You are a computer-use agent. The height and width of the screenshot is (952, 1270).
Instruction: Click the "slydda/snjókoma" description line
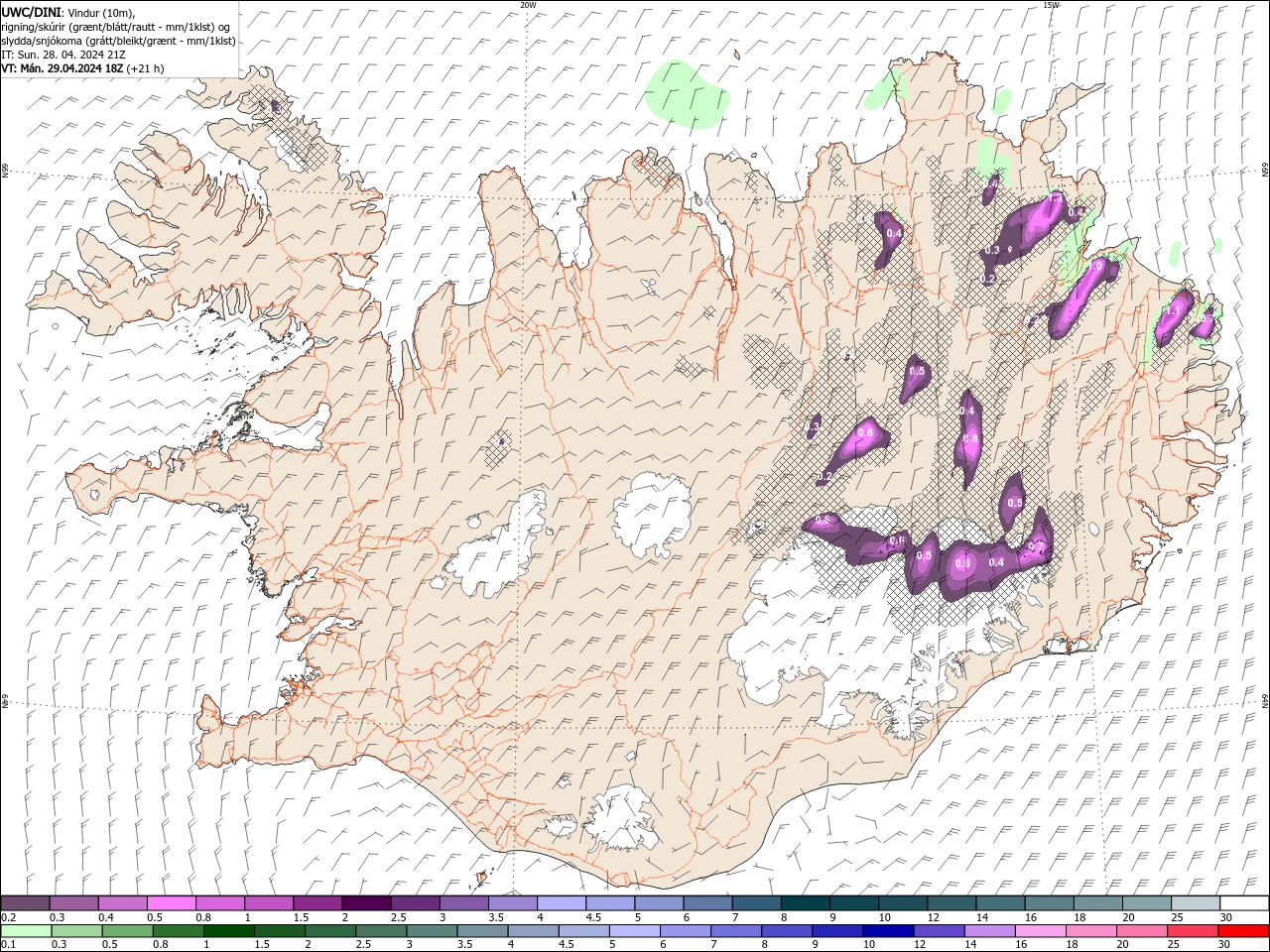click(x=118, y=41)
